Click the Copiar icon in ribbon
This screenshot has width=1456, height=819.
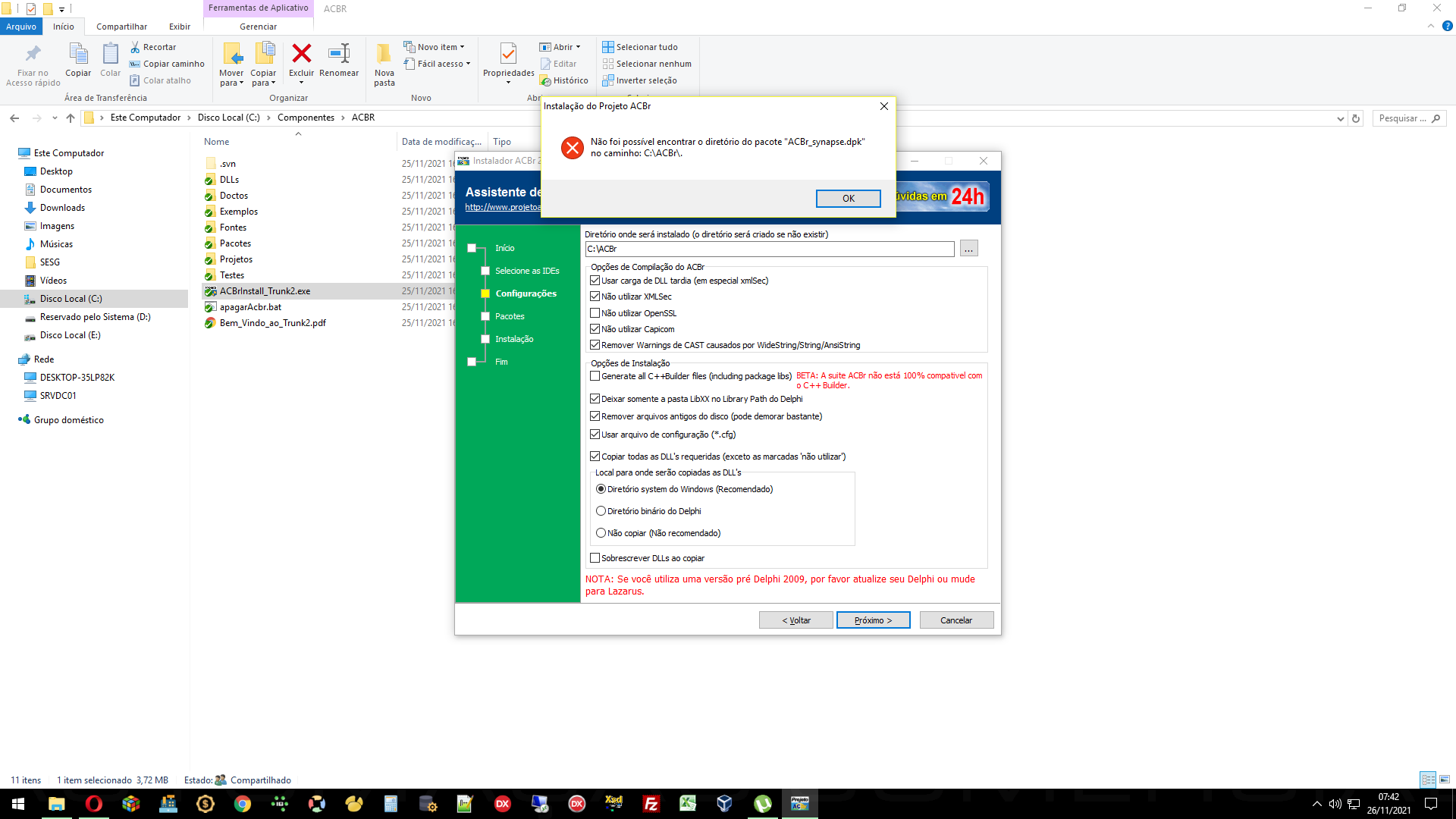click(x=78, y=53)
